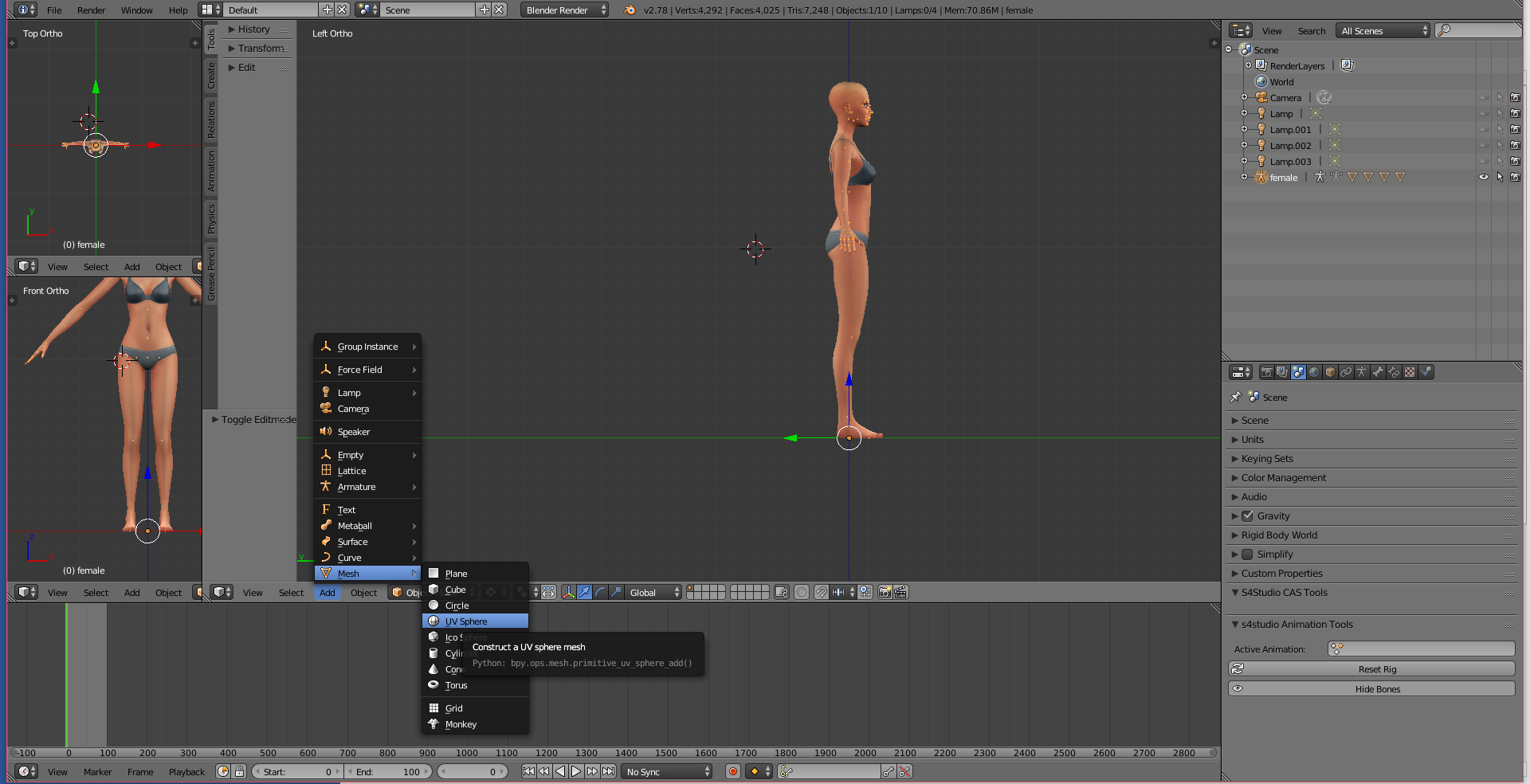The image size is (1530, 784).
Task: Open the Texture properties checkerboard tab
Action: coord(1410,372)
